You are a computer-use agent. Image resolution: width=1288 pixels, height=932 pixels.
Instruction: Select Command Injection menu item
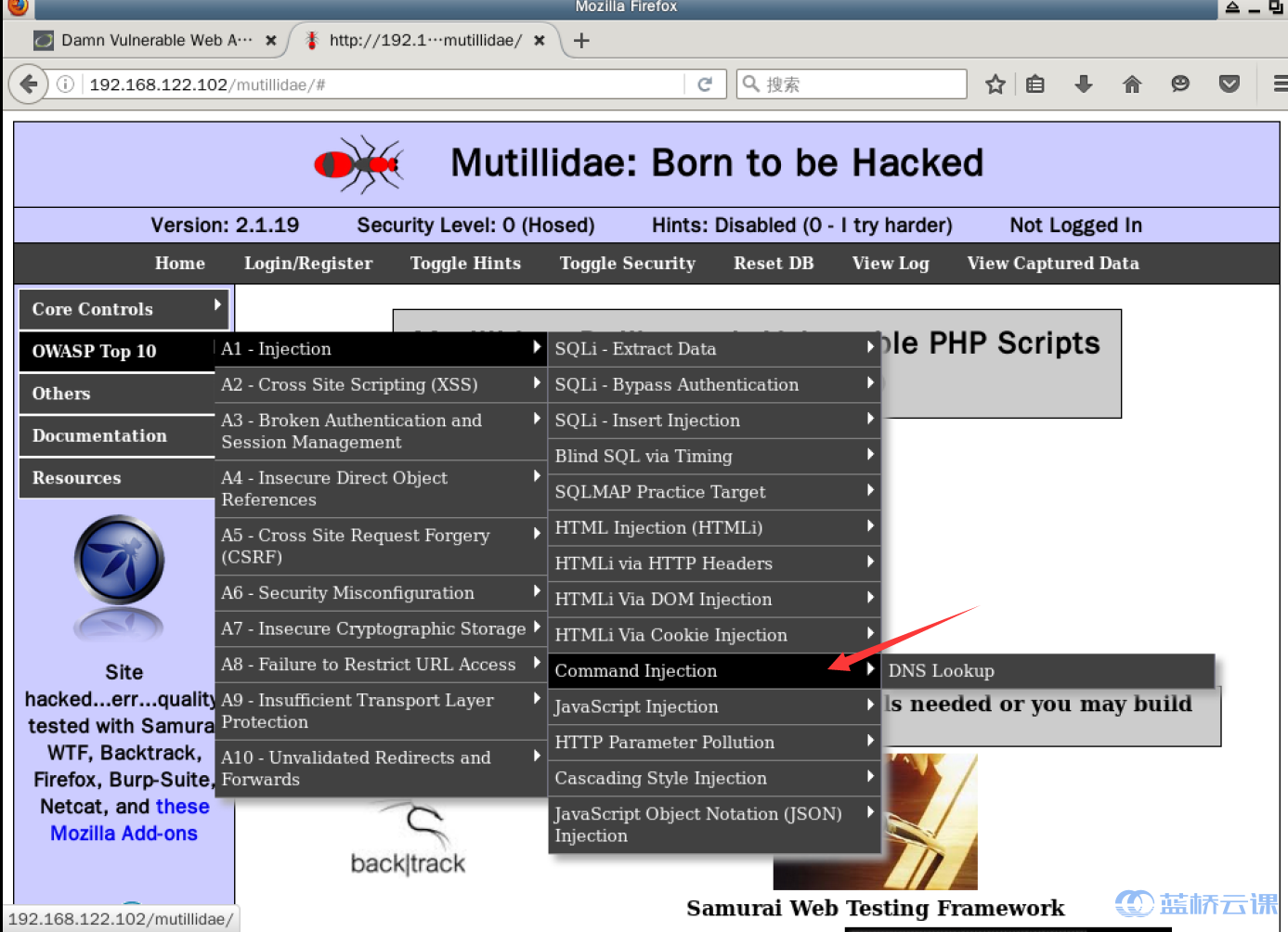pos(714,671)
